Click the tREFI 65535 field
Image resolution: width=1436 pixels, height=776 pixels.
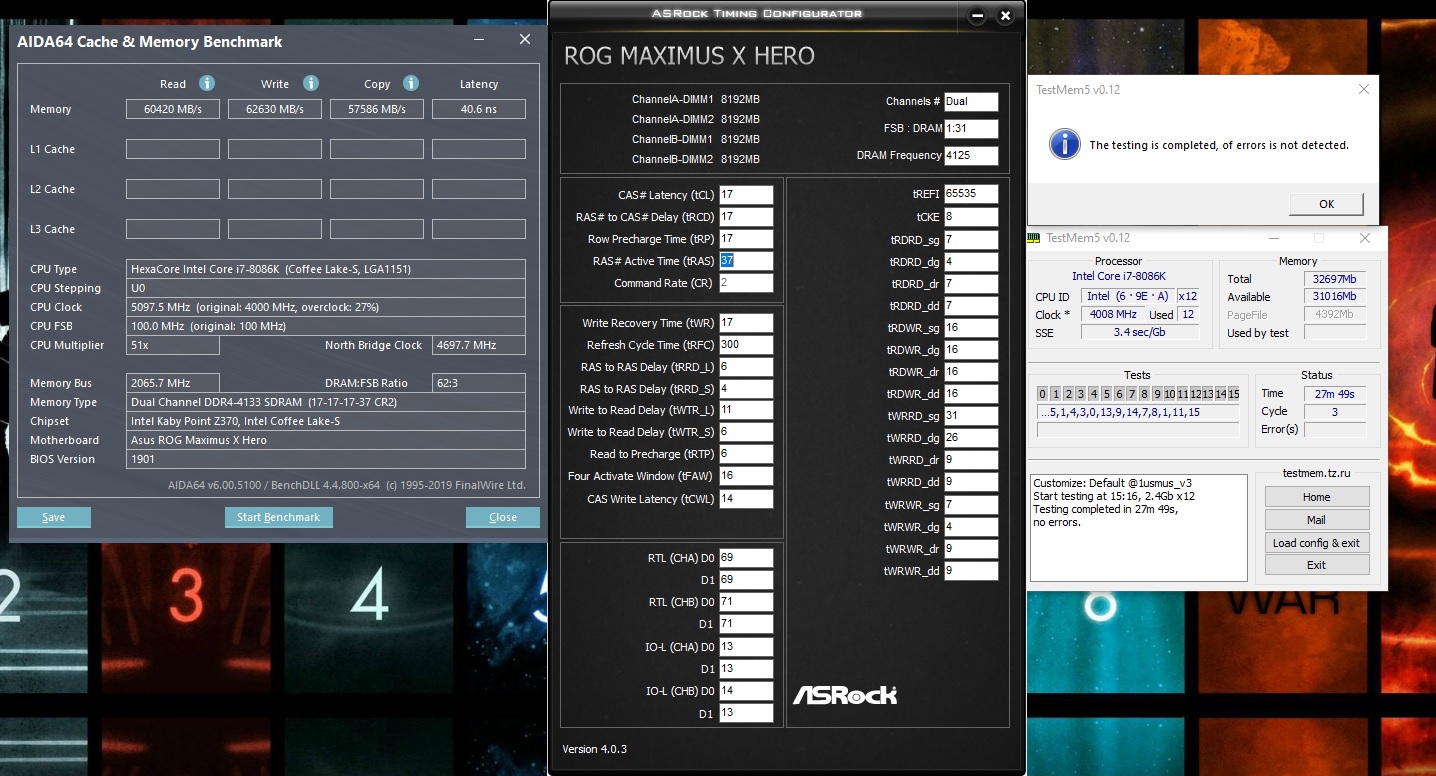click(971, 194)
